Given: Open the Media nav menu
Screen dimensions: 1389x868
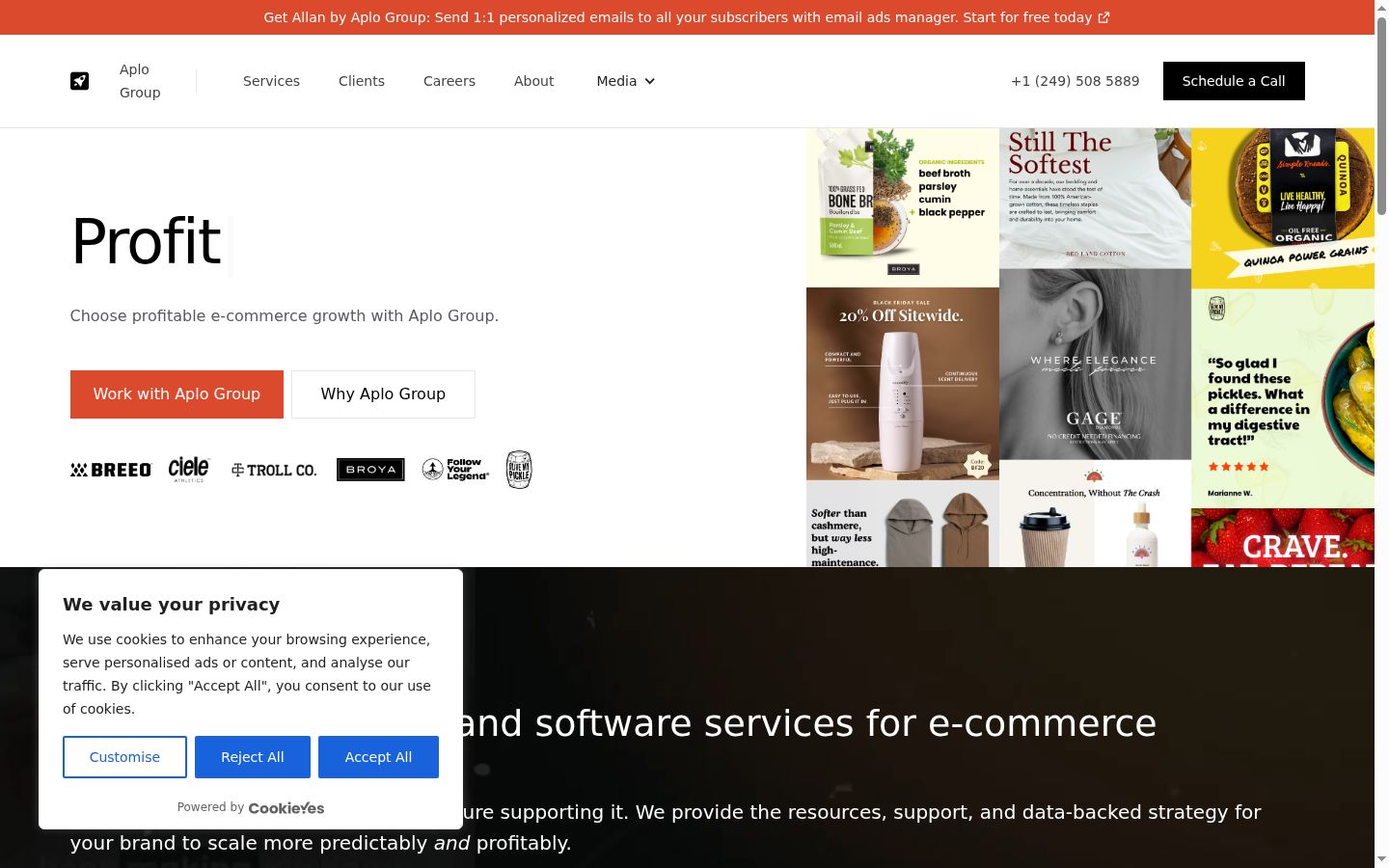Looking at the screenshot, I should click(626, 81).
